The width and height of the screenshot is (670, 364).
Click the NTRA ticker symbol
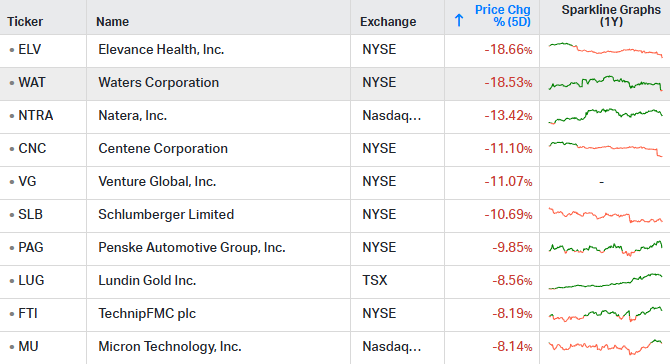coord(35,115)
